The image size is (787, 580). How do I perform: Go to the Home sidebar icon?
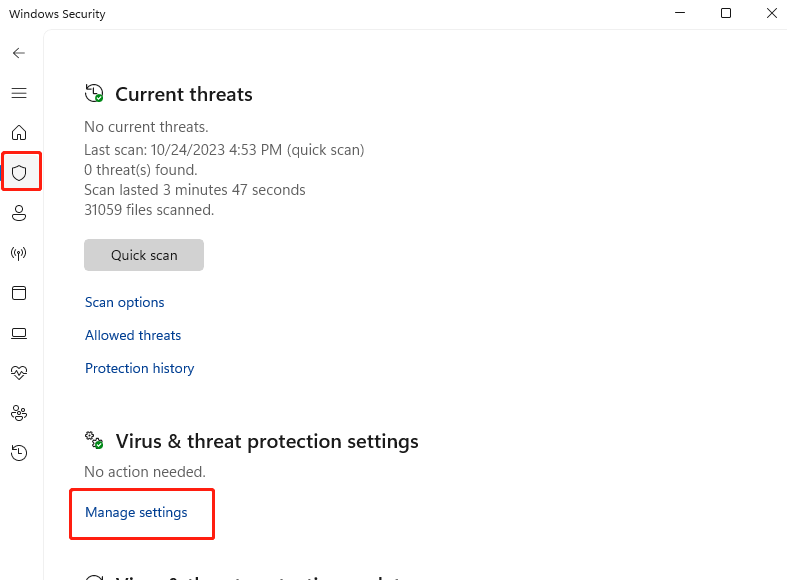coord(19,133)
